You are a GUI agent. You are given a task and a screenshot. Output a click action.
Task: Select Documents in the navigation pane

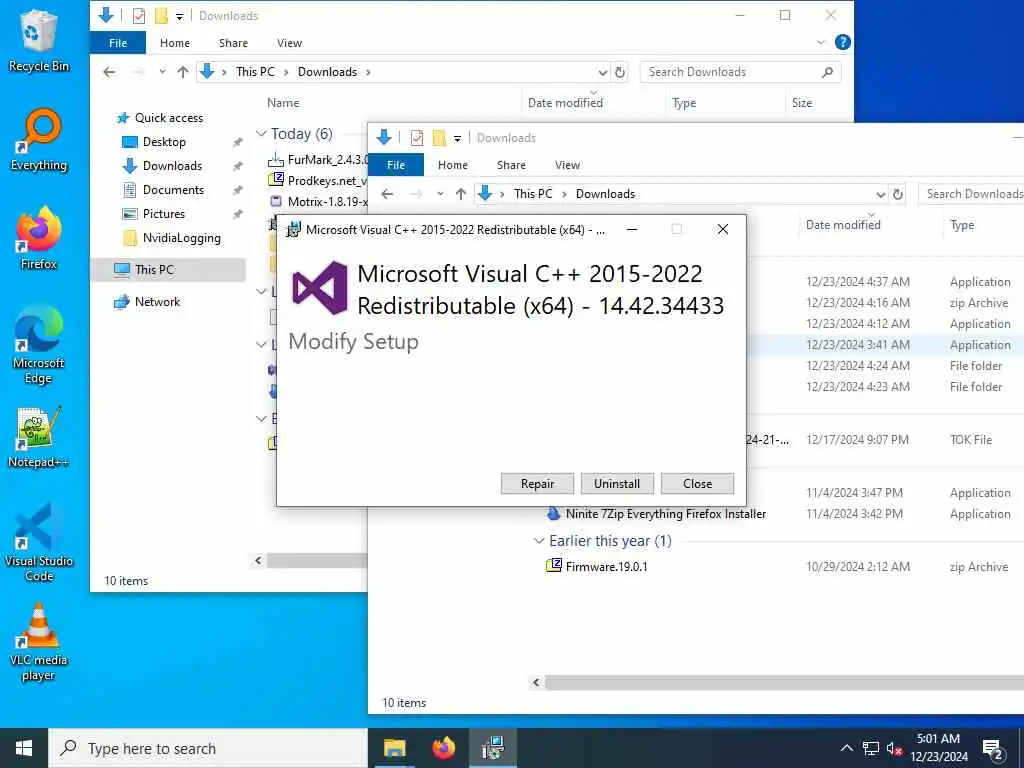173,190
